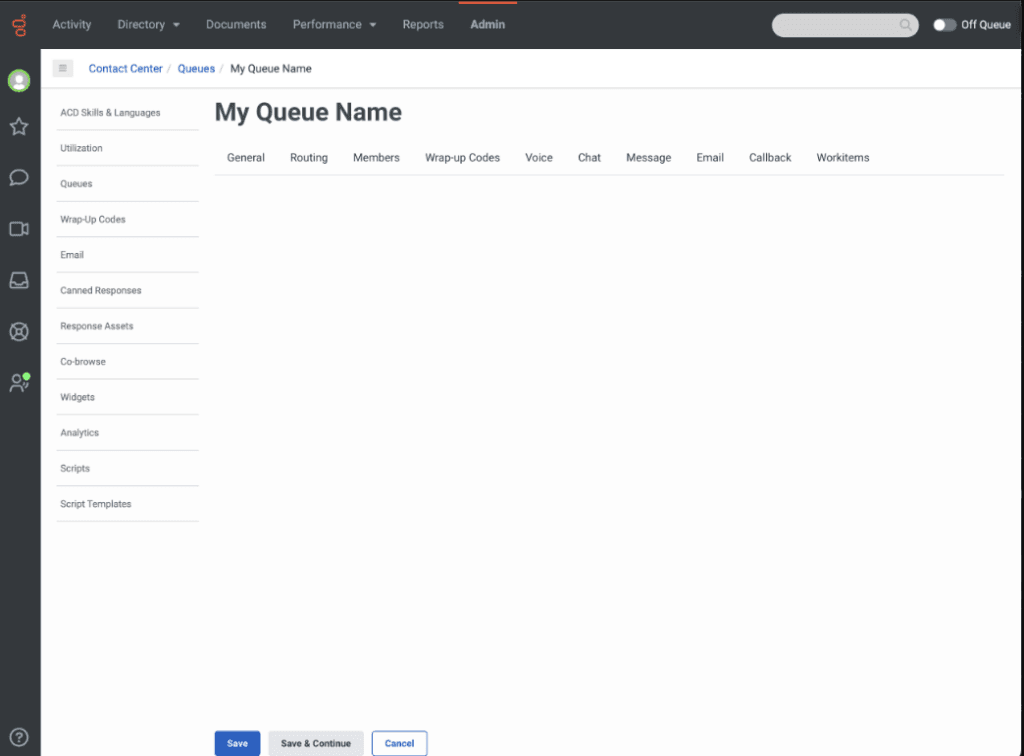Collapse the sidebar with hamburger button
The height and width of the screenshot is (756, 1024).
point(63,69)
